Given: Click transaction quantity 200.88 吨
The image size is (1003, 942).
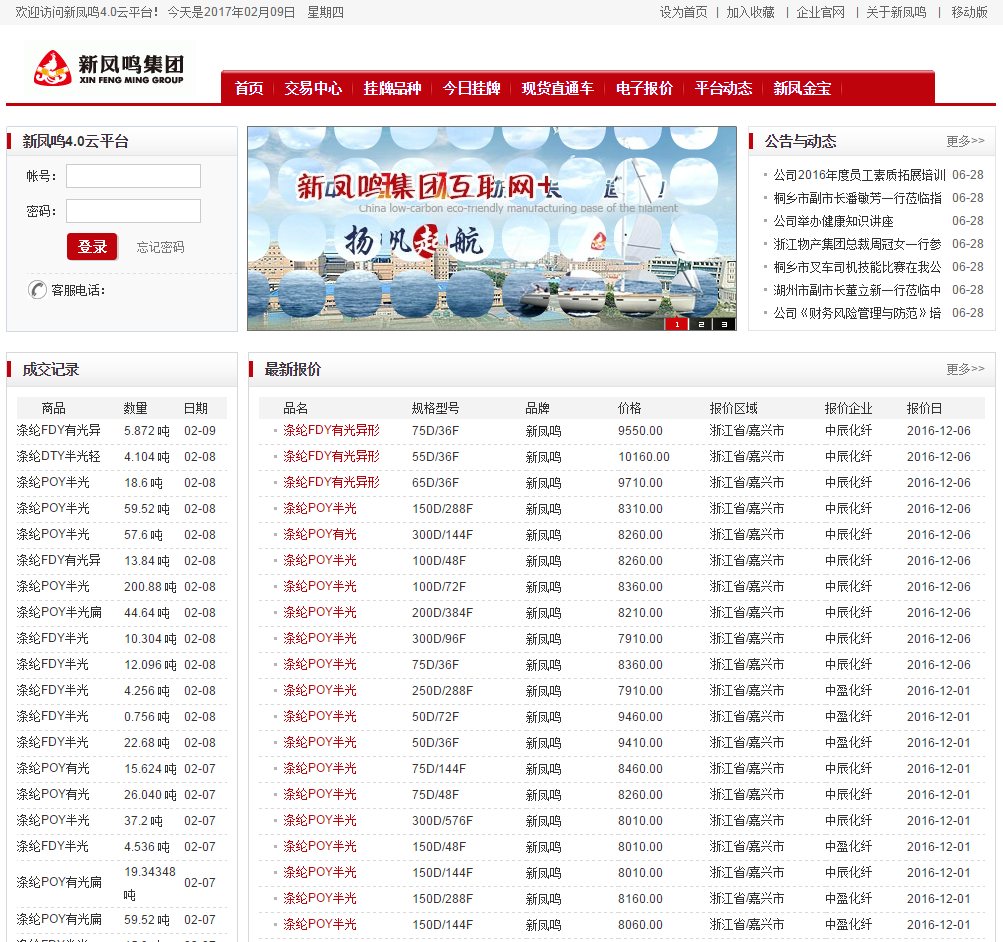Looking at the screenshot, I should coord(150,586).
